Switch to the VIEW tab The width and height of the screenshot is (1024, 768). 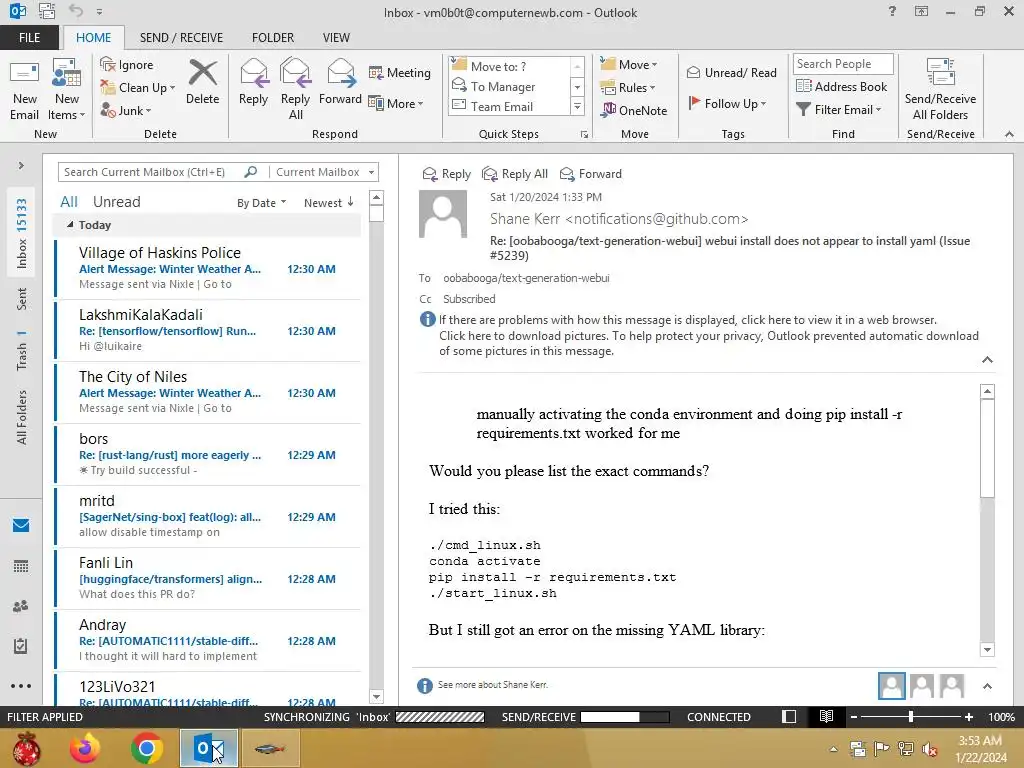click(336, 37)
